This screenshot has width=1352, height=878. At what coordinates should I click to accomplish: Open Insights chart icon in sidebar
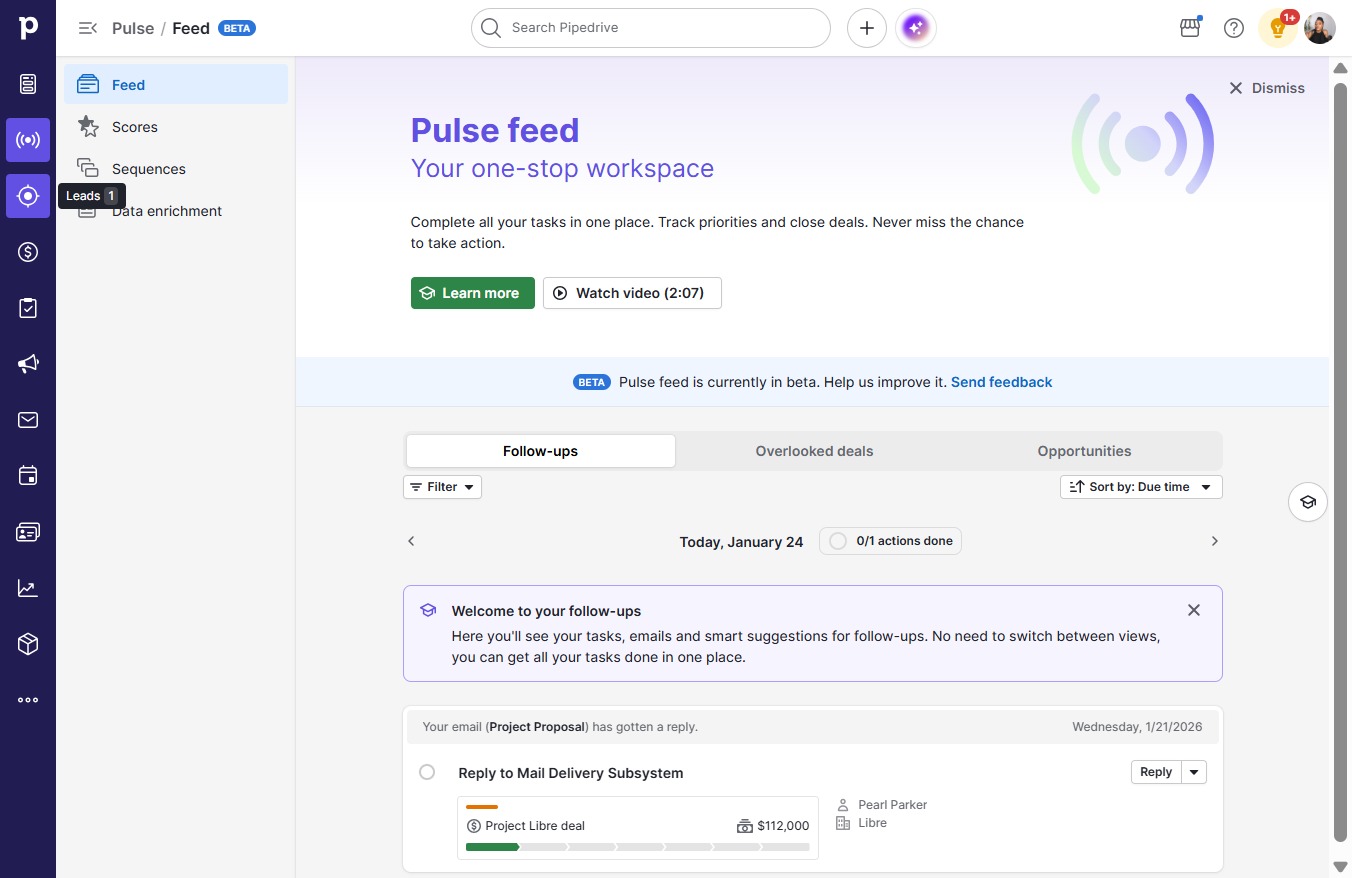click(28, 588)
